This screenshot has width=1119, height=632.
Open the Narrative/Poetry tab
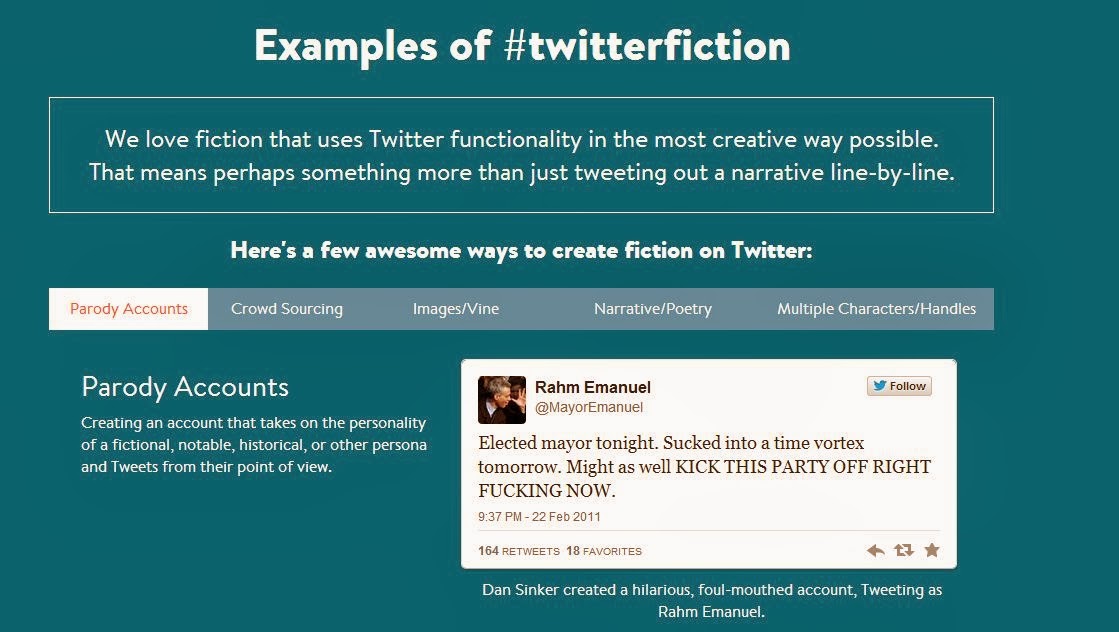tap(652, 308)
